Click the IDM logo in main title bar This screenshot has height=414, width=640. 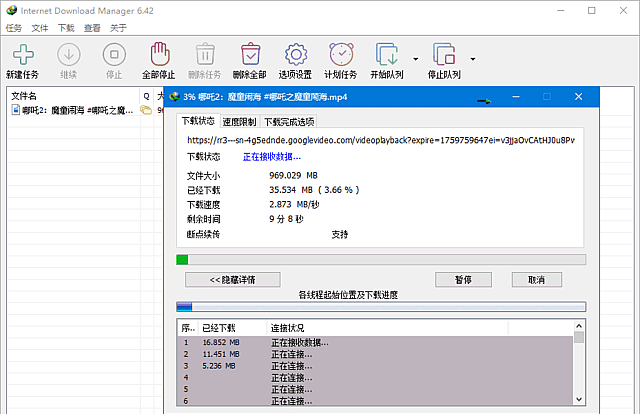[11, 10]
